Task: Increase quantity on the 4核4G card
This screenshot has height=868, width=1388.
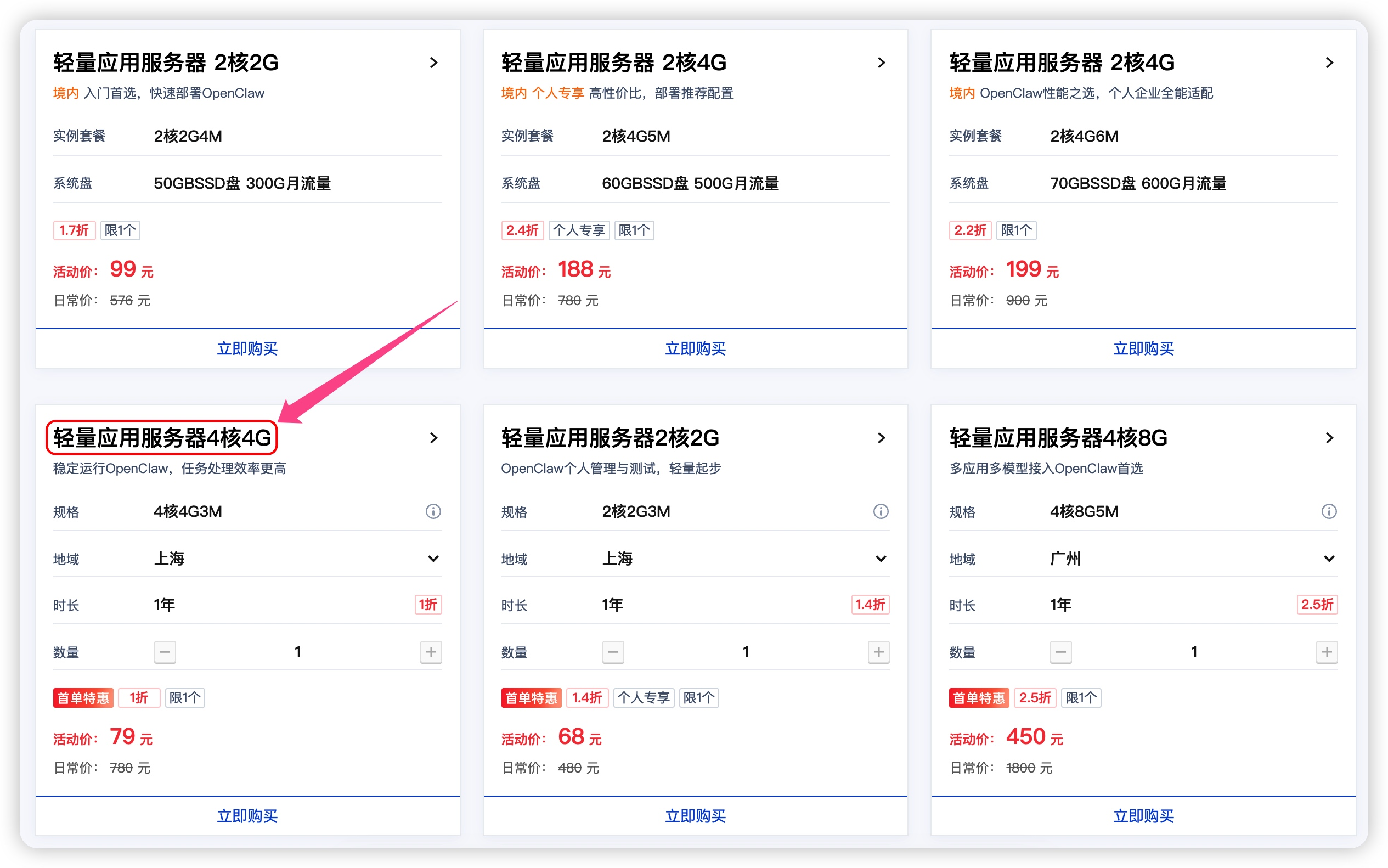Action: [x=431, y=652]
